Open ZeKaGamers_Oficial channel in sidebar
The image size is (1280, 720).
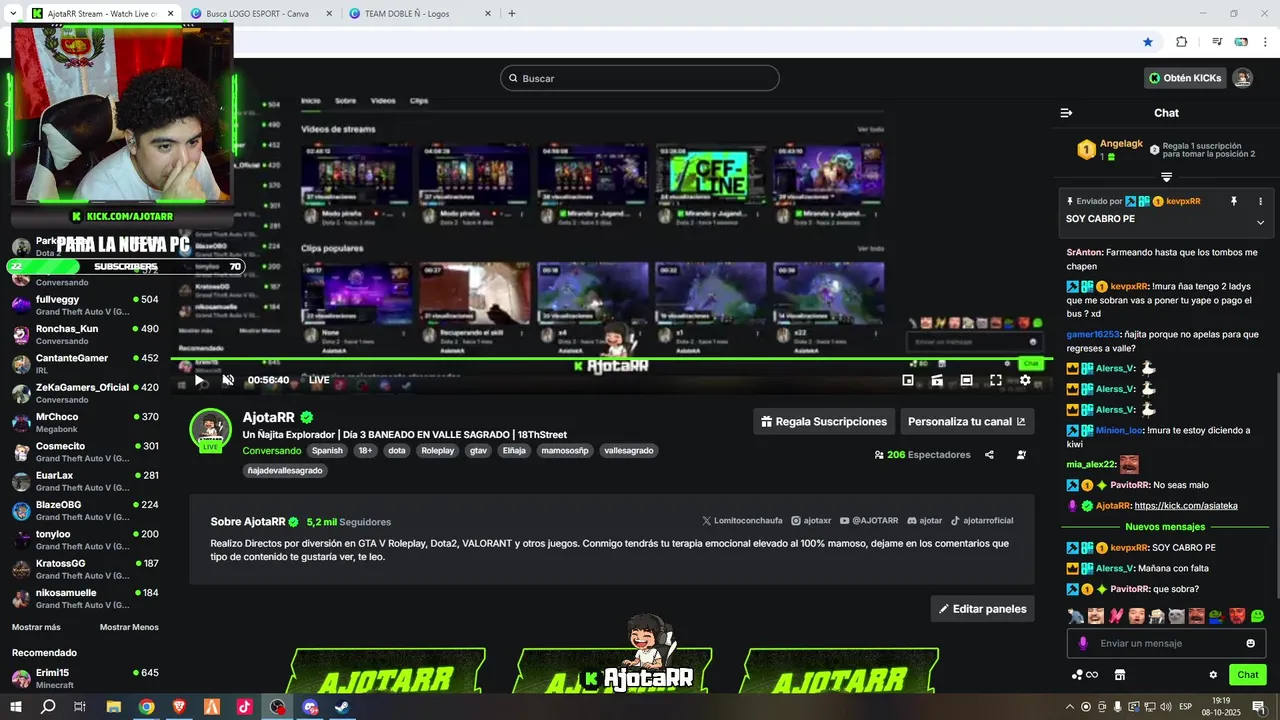[x=85, y=394]
